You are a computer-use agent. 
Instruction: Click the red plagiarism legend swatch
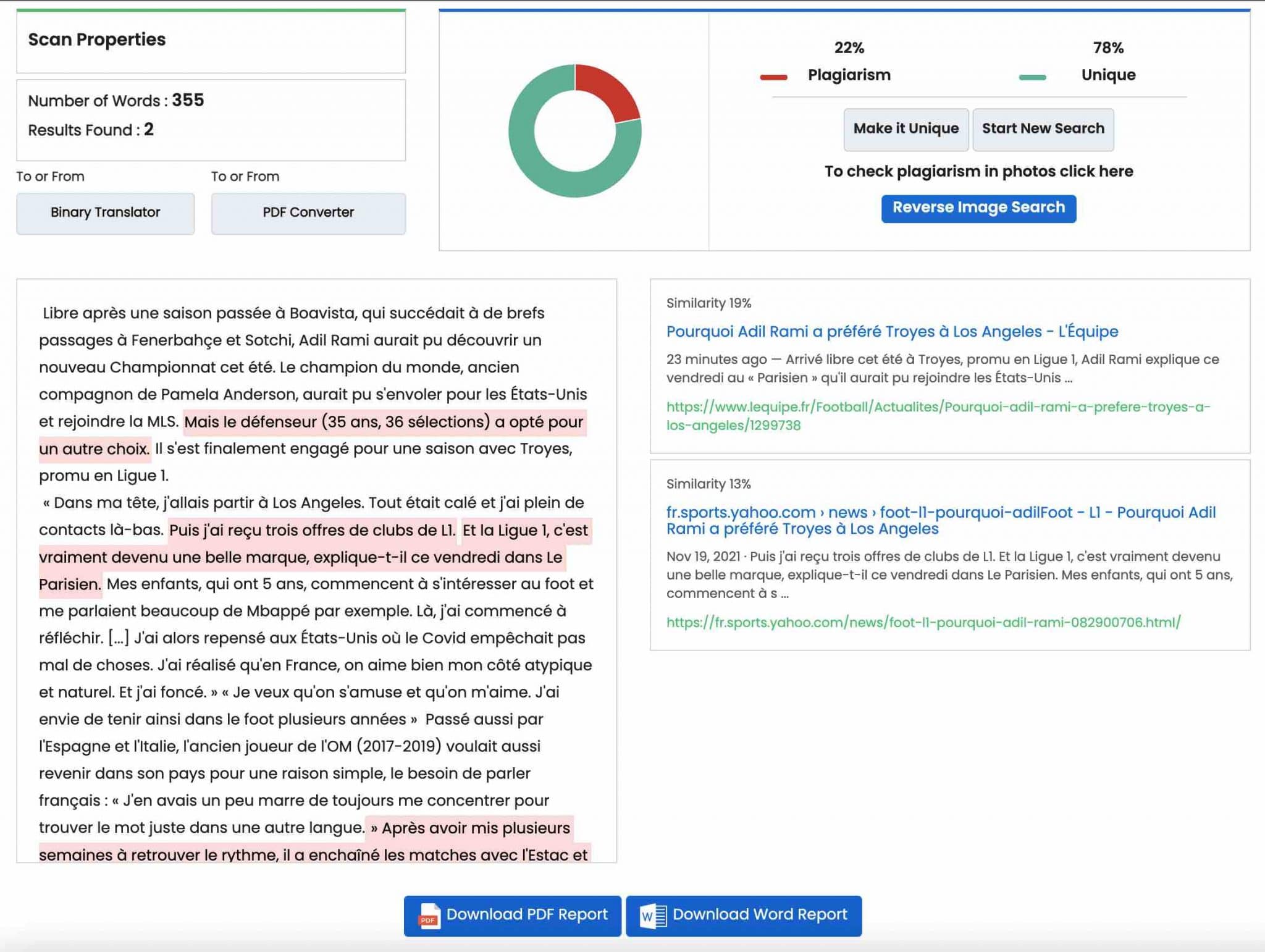(773, 77)
